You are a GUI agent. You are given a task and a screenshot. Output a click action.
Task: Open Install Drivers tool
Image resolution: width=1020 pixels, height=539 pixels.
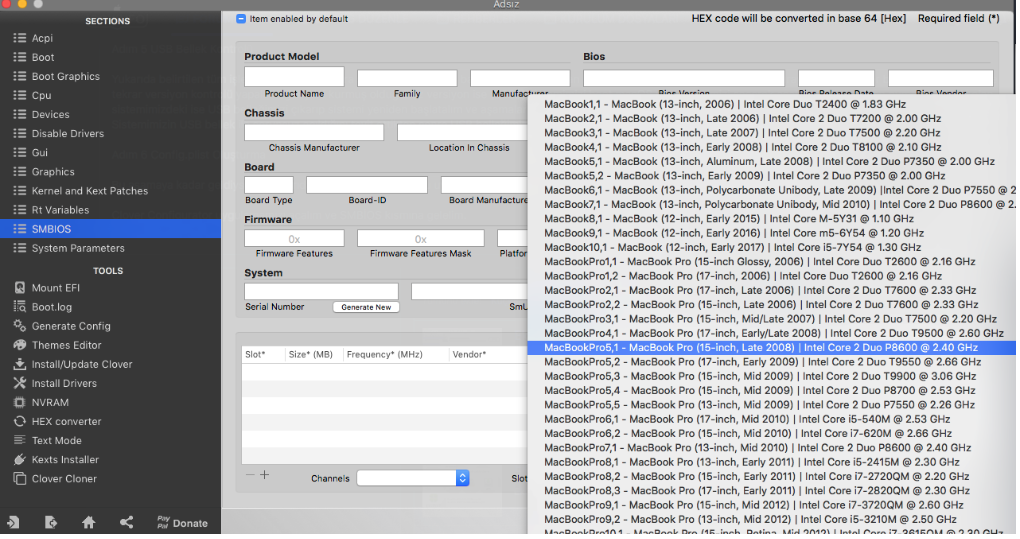[x=64, y=384]
